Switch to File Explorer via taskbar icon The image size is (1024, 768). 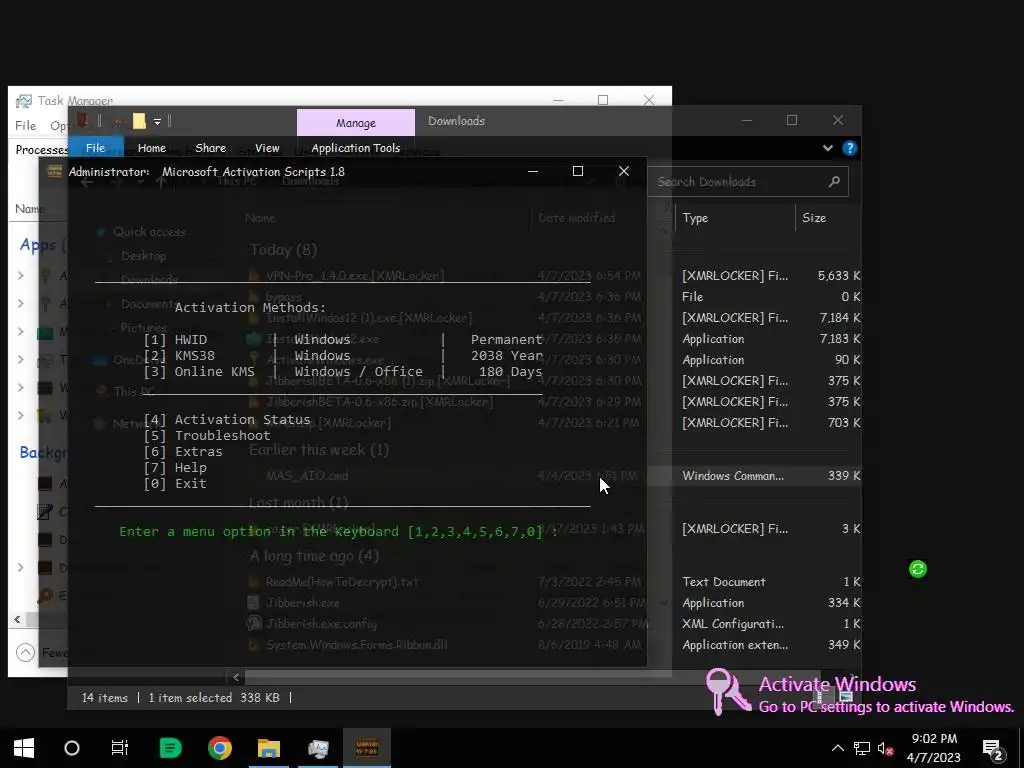[268, 748]
